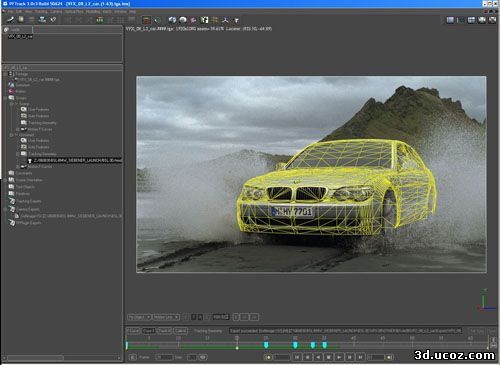Collapse the second group node in the tree

(x=11, y=135)
